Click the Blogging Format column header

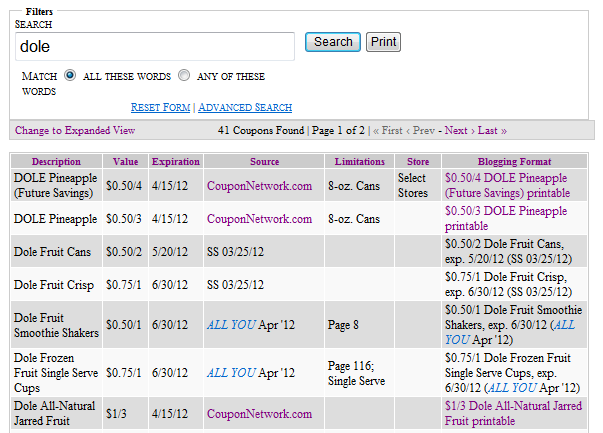click(x=515, y=162)
